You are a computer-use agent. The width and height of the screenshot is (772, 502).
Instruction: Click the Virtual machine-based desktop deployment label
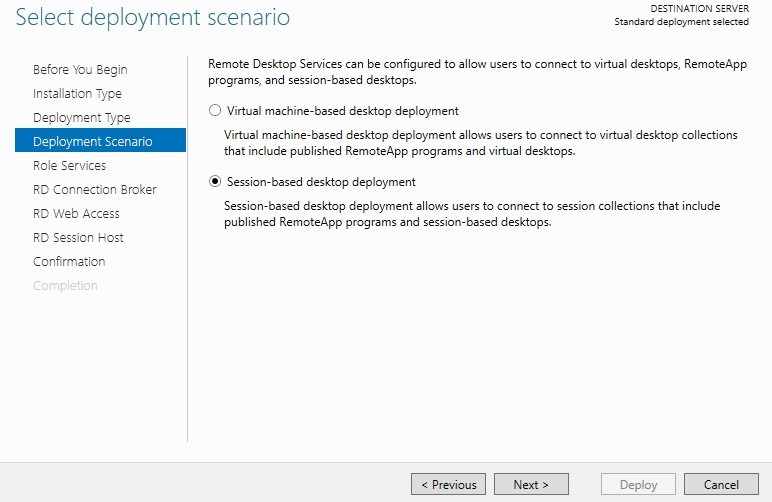pyautogui.click(x=343, y=111)
